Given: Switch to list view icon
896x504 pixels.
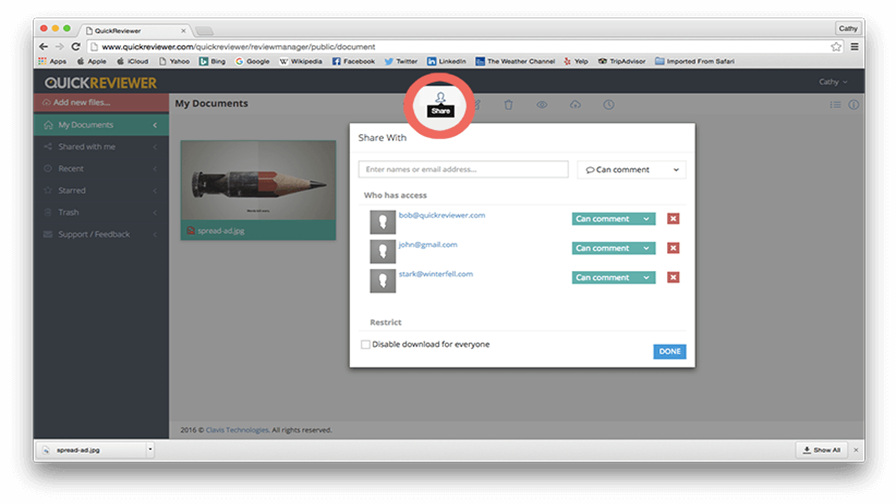Looking at the screenshot, I should pyautogui.click(x=835, y=105).
